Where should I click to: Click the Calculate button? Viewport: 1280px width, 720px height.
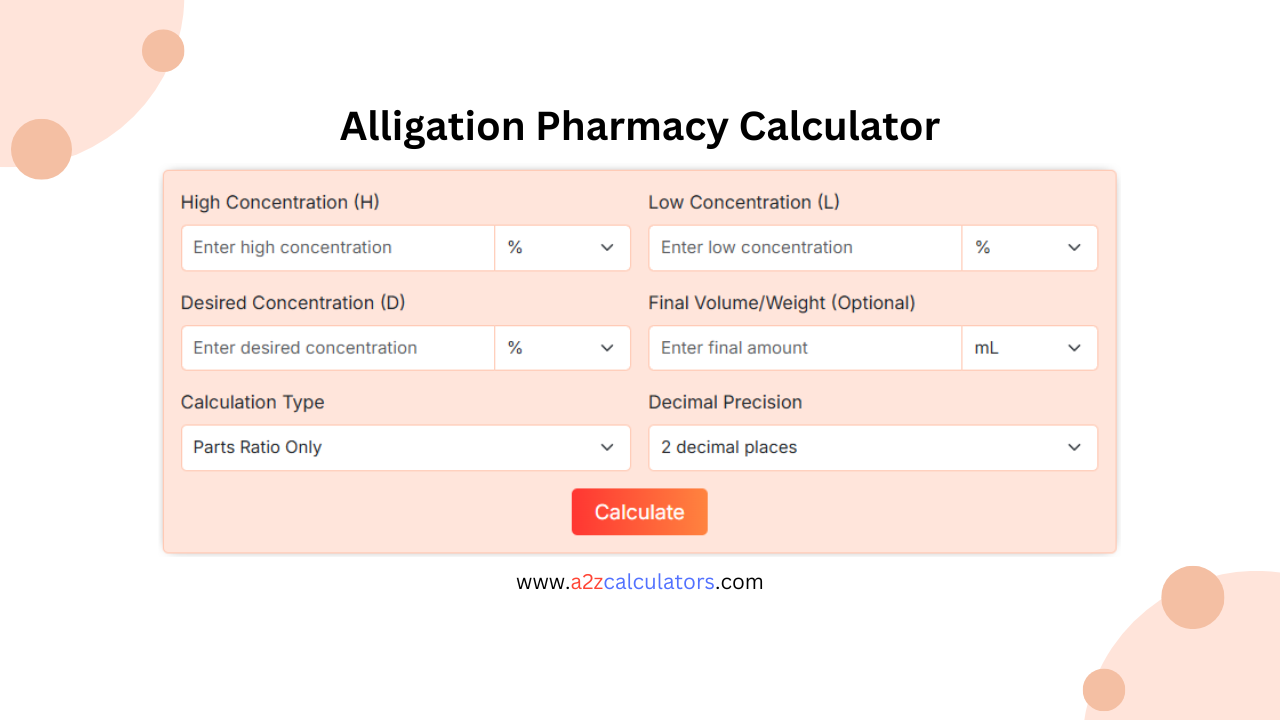tap(639, 511)
